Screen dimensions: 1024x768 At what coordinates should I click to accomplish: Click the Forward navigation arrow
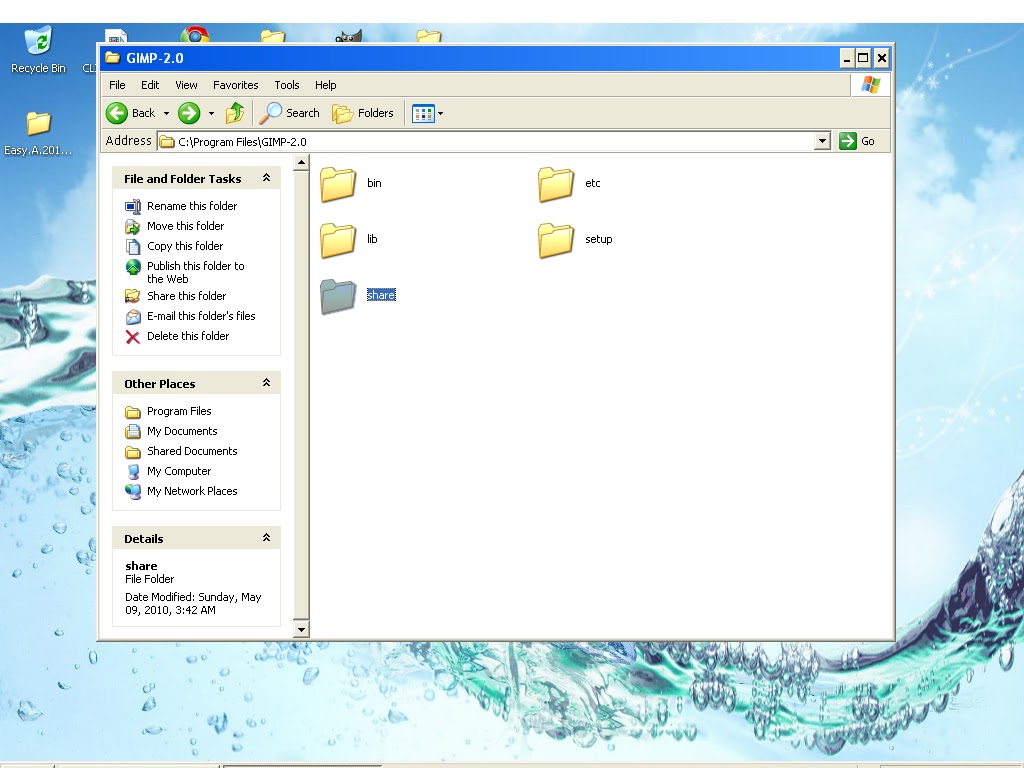pos(188,113)
